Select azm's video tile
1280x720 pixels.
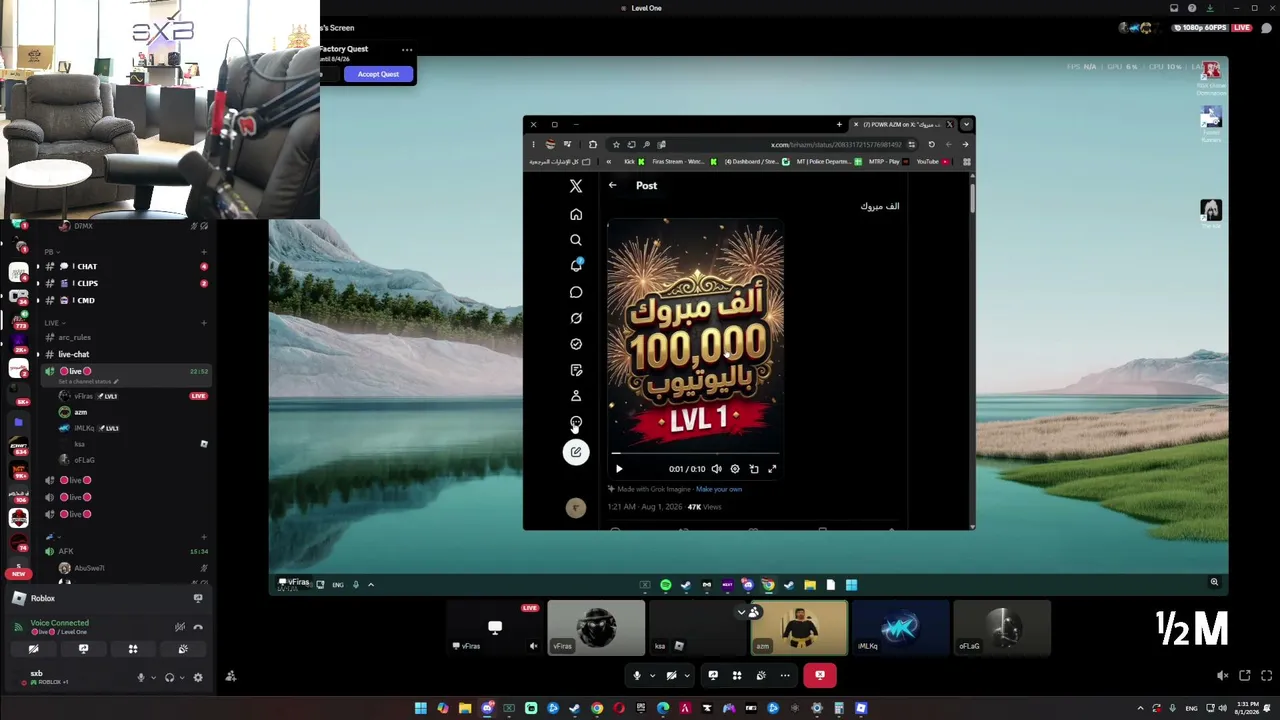pos(799,628)
